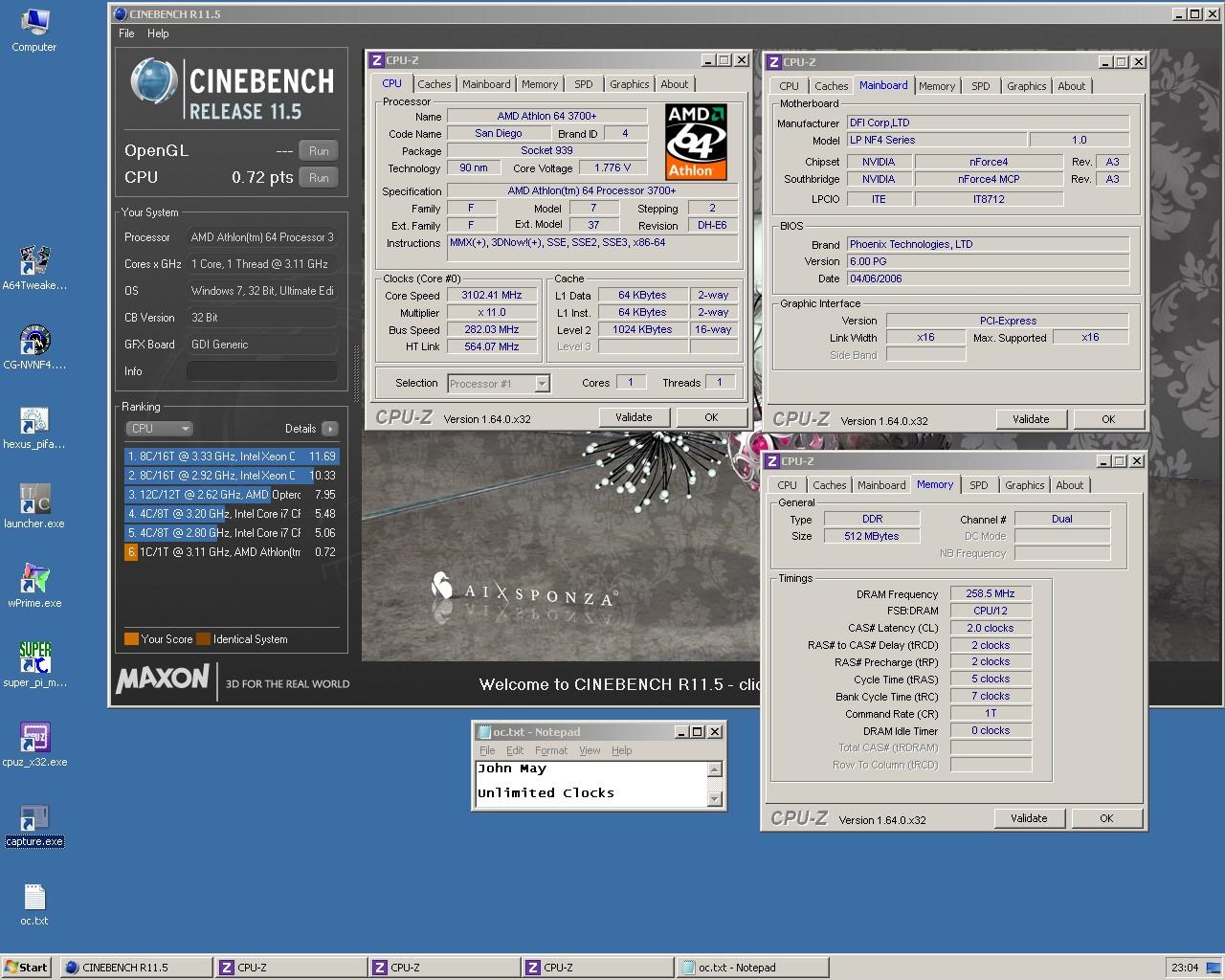Open the Processor #1 selection dropdown

click(499, 384)
